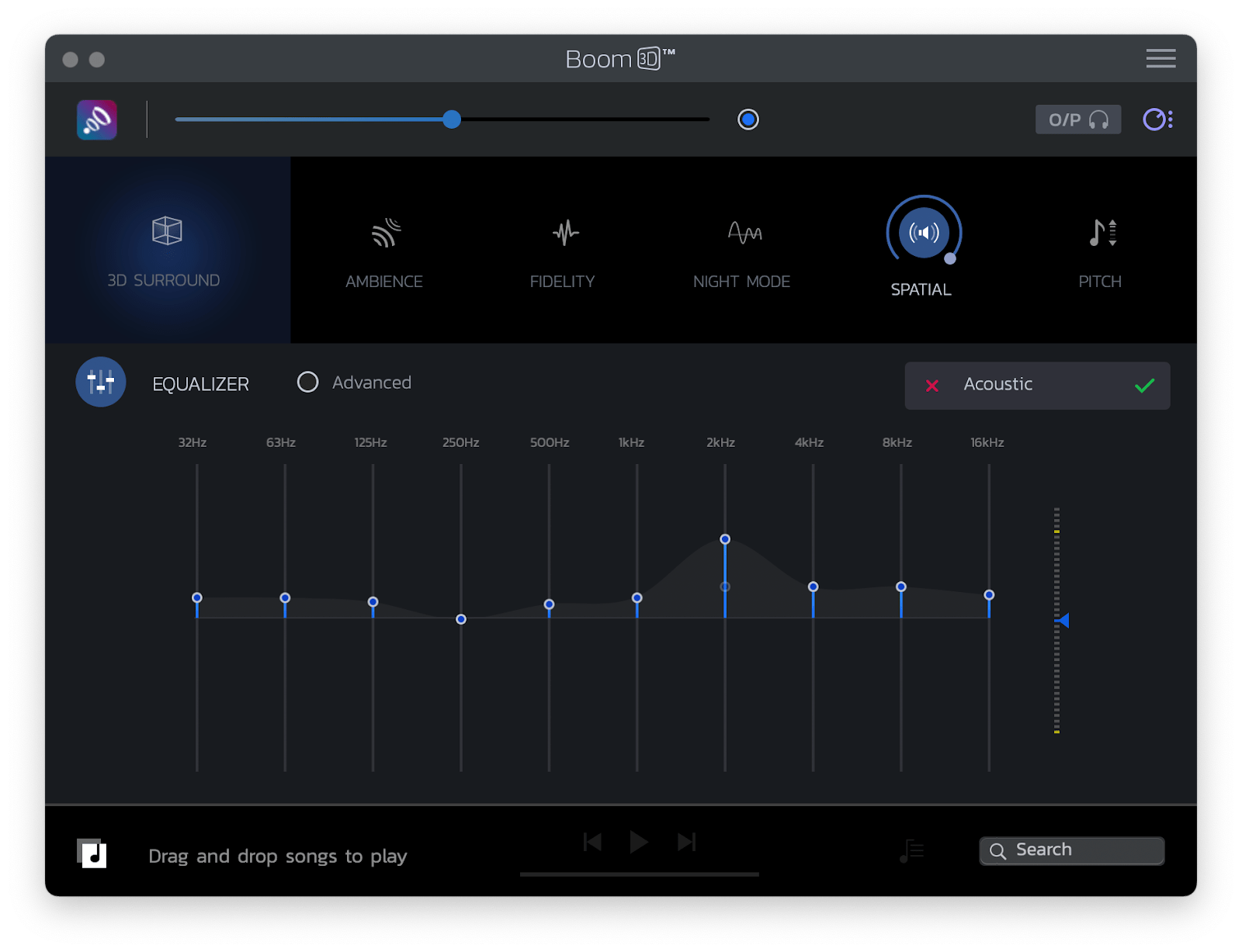Image resolution: width=1242 pixels, height=952 pixels.
Task: Toggle the Ambience effect icon
Action: 386,233
